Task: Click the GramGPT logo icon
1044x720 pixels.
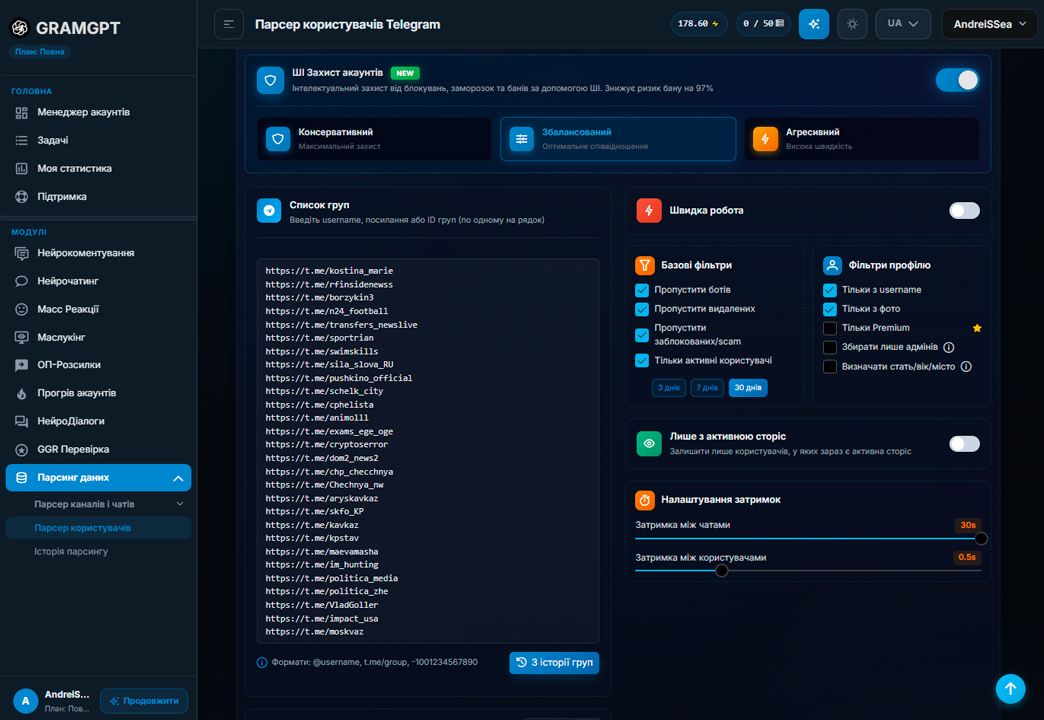Action: point(20,27)
